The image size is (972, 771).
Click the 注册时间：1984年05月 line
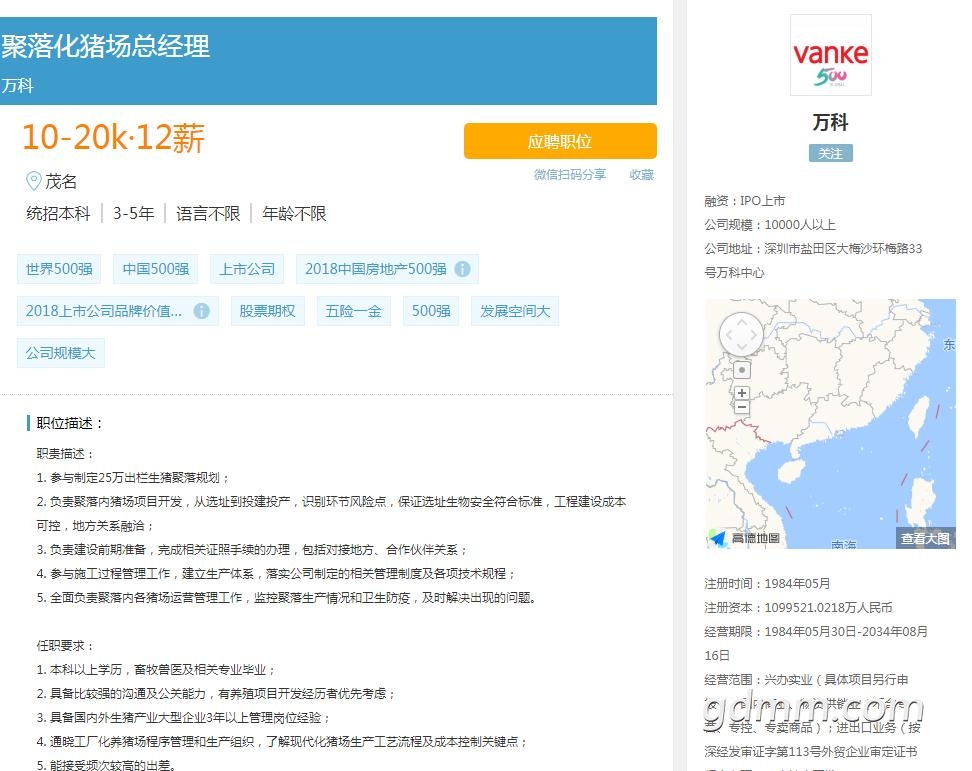(767, 584)
